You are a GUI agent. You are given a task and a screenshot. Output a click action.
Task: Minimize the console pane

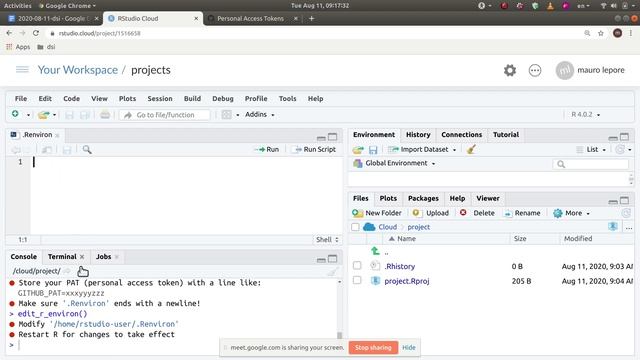point(321,259)
